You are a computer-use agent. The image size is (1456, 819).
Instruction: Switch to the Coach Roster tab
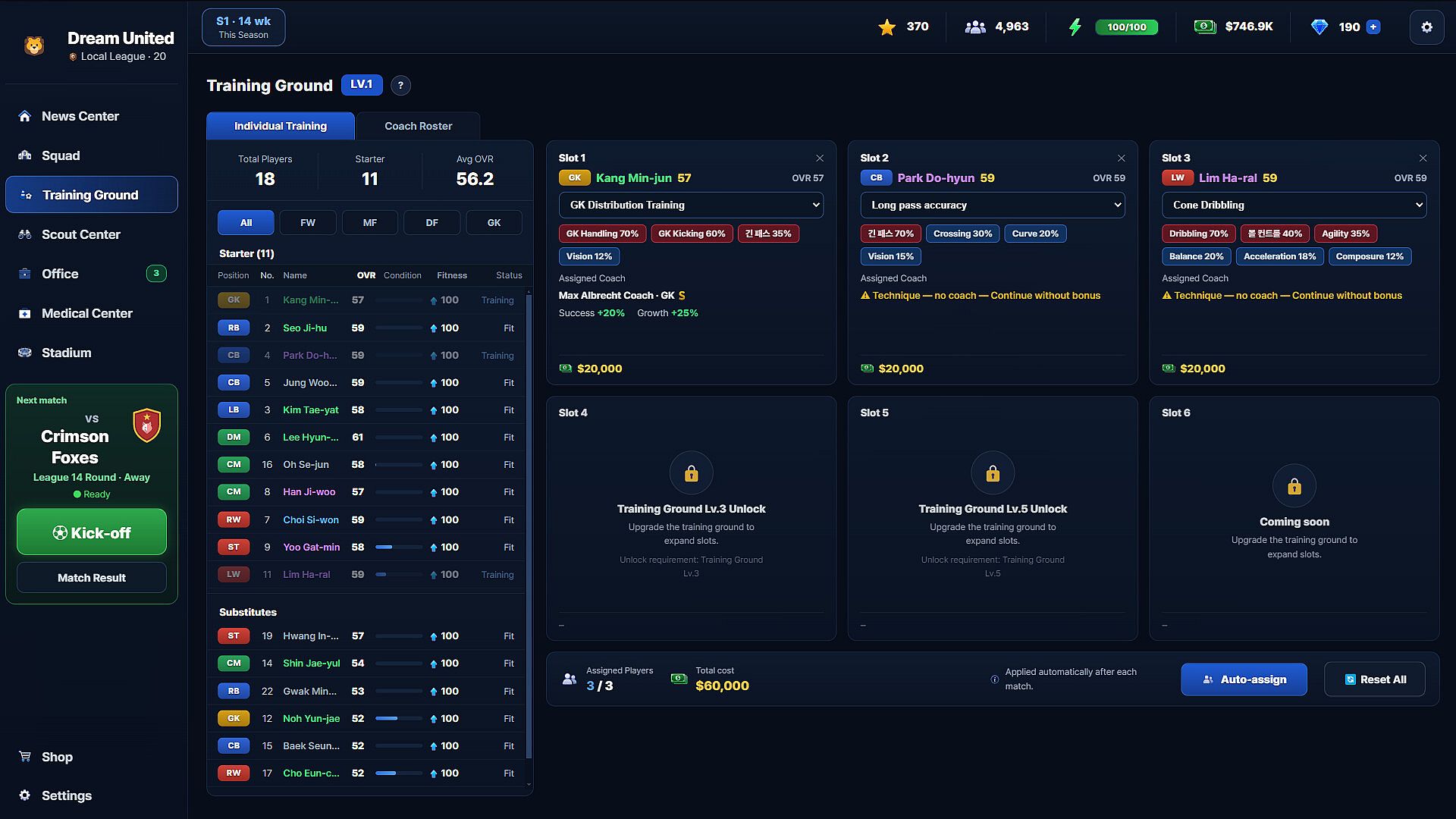pos(418,126)
